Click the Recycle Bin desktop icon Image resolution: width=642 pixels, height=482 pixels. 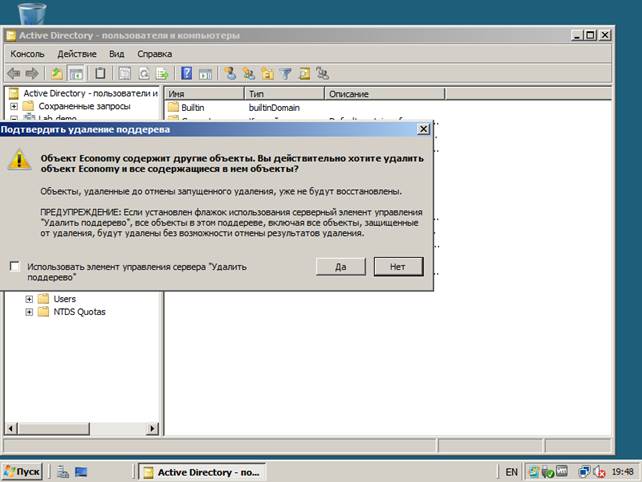(x=32, y=12)
